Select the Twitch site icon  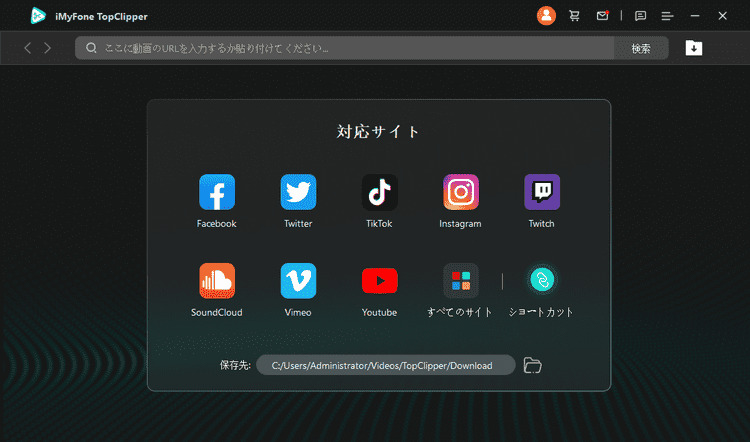pos(542,192)
